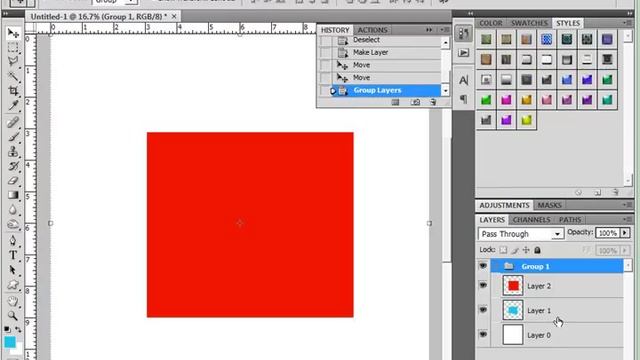Select the Custom Shape tool
The height and width of the screenshot is (360, 640).
pos(13,284)
